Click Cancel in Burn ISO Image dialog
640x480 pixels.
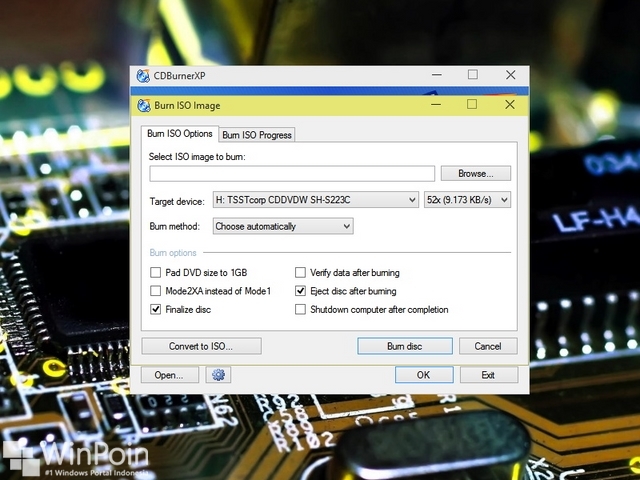(488, 346)
